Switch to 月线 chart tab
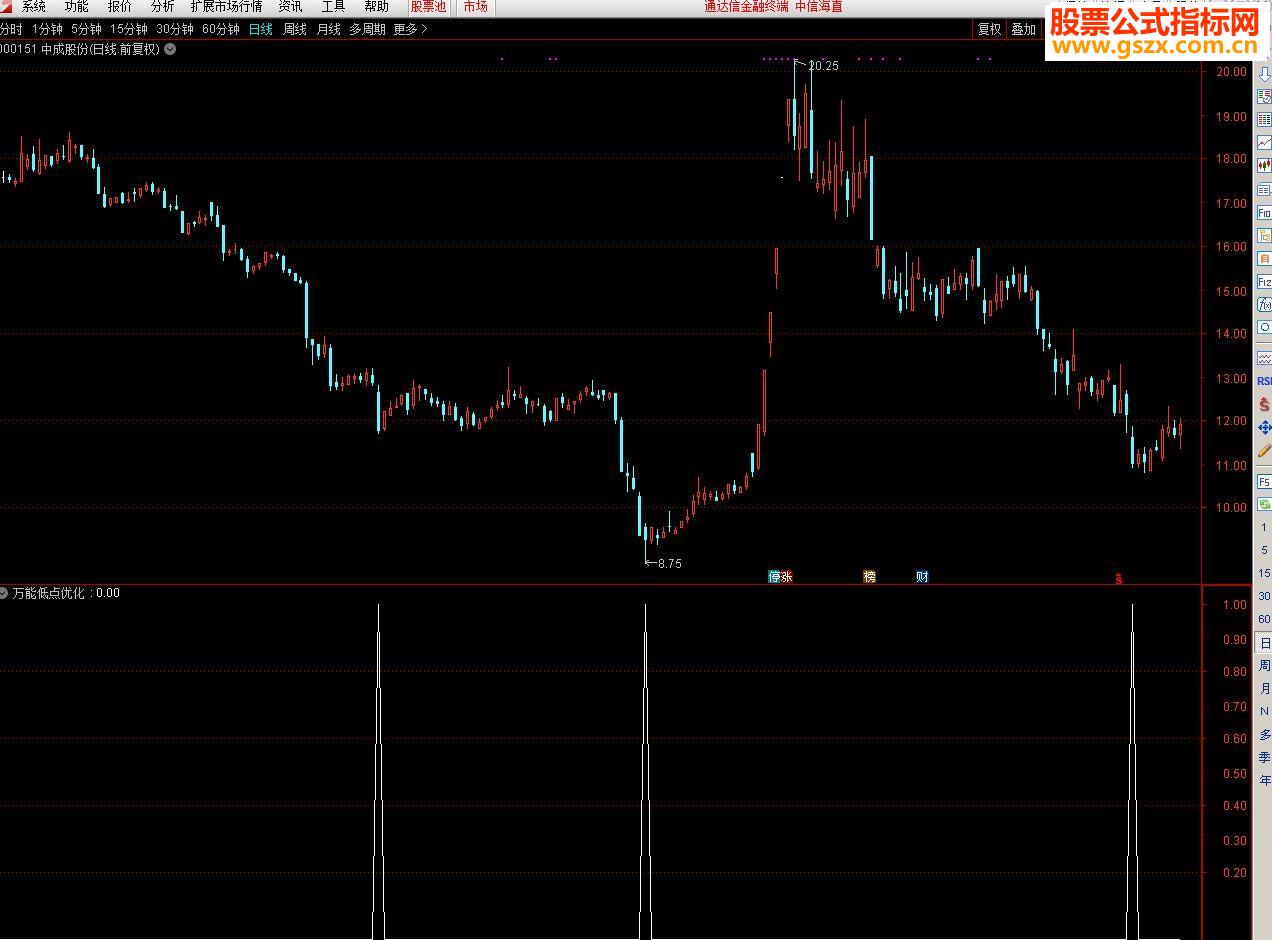 click(328, 29)
